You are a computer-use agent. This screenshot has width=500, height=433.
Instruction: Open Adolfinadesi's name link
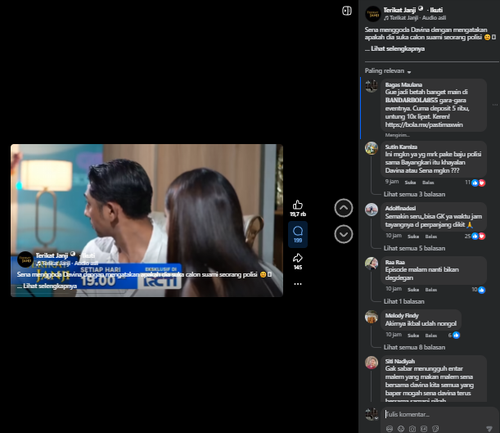tap(400, 208)
